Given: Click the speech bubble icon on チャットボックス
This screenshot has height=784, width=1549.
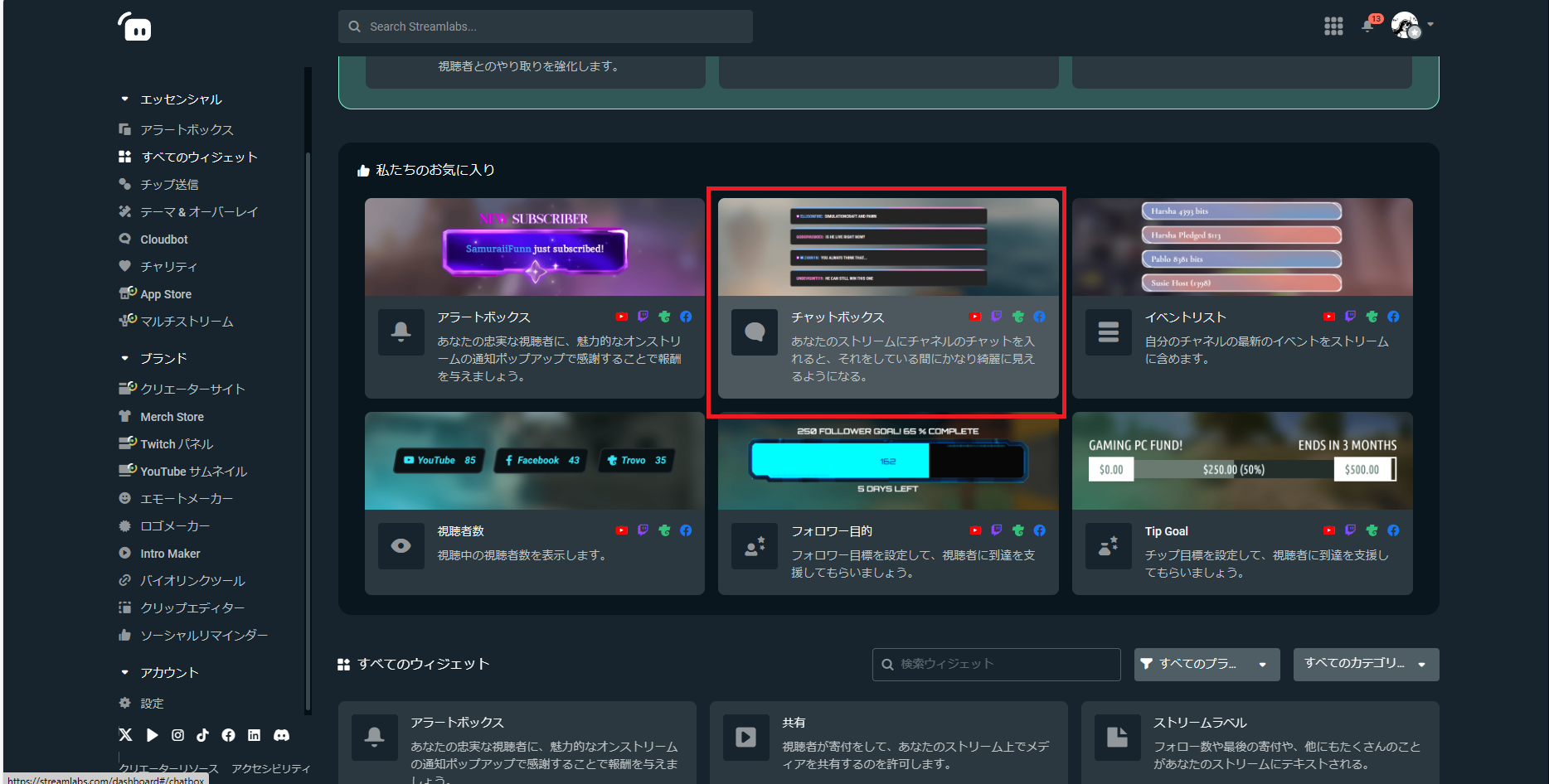Looking at the screenshot, I should pyautogui.click(x=754, y=332).
